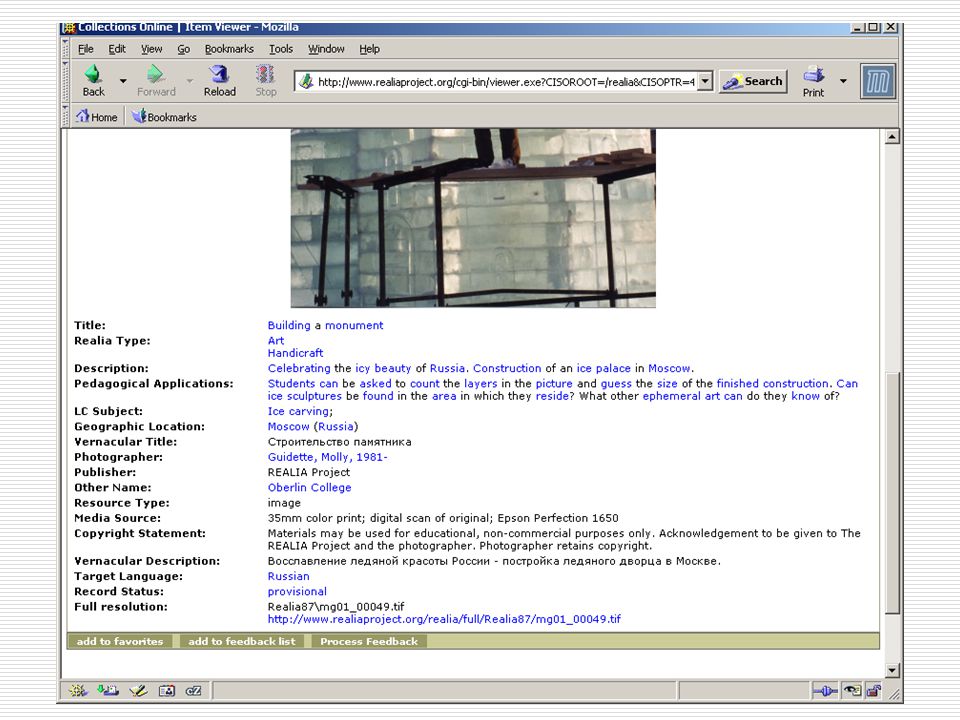Image resolution: width=960 pixels, height=720 pixels.
Task: Open the Edit menu
Action: (117, 49)
